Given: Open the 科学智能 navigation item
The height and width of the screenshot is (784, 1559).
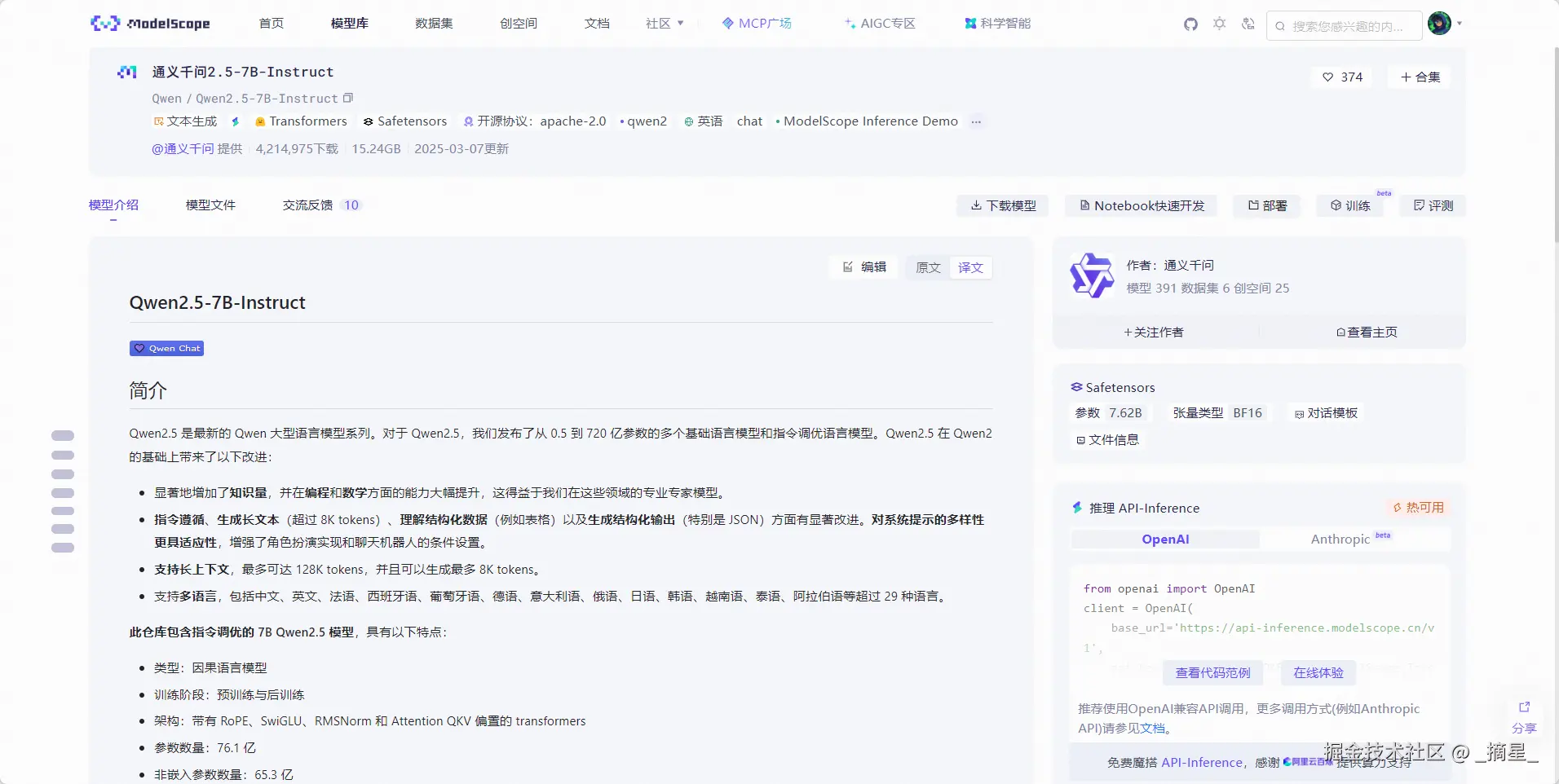Looking at the screenshot, I should [998, 24].
